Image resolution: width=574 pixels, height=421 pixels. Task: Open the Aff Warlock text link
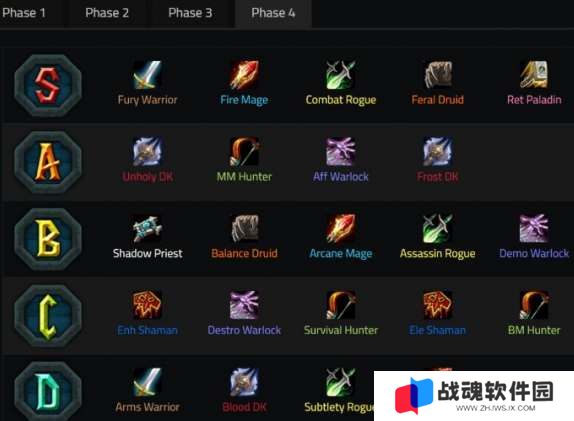[x=341, y=177]
